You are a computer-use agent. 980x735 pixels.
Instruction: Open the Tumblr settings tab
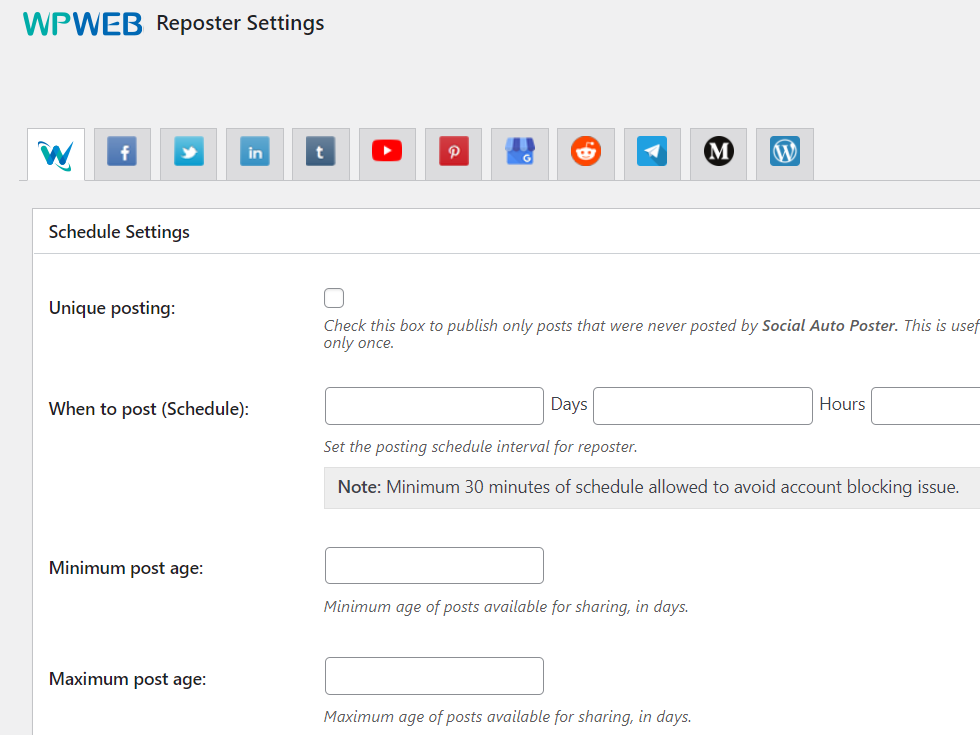pyautogui.click(x=321, y=154)
